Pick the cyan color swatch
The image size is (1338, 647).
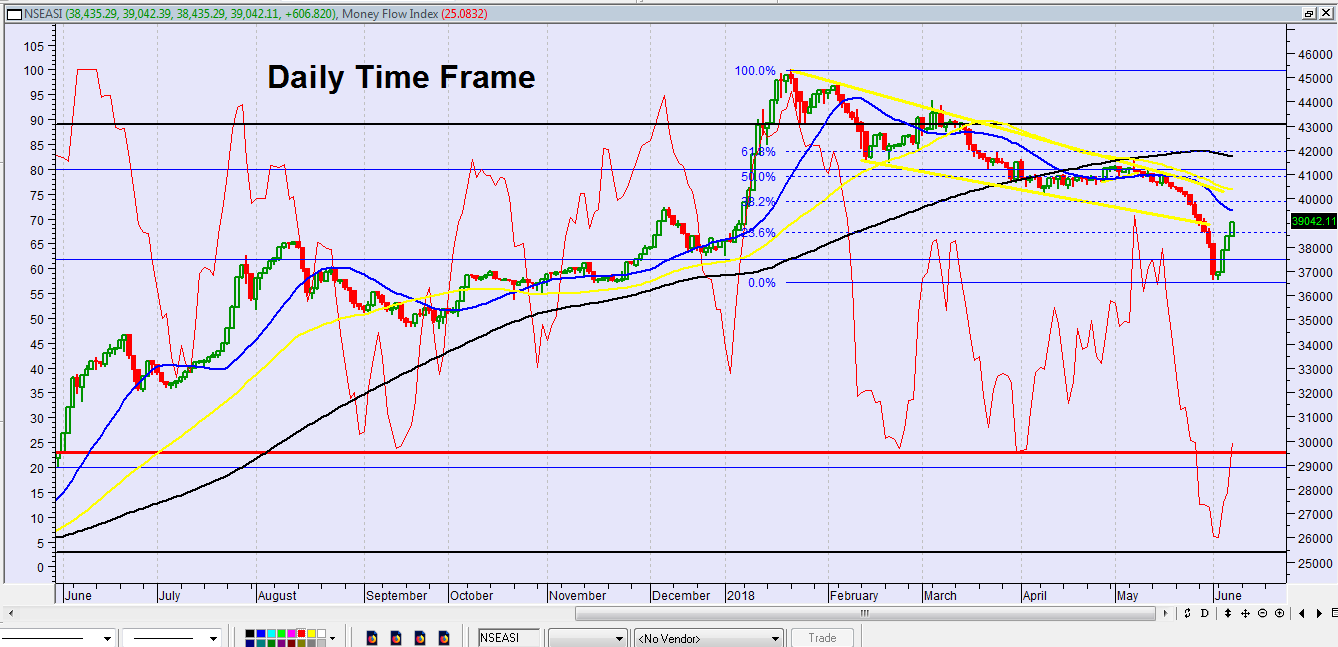coord(271,634)
